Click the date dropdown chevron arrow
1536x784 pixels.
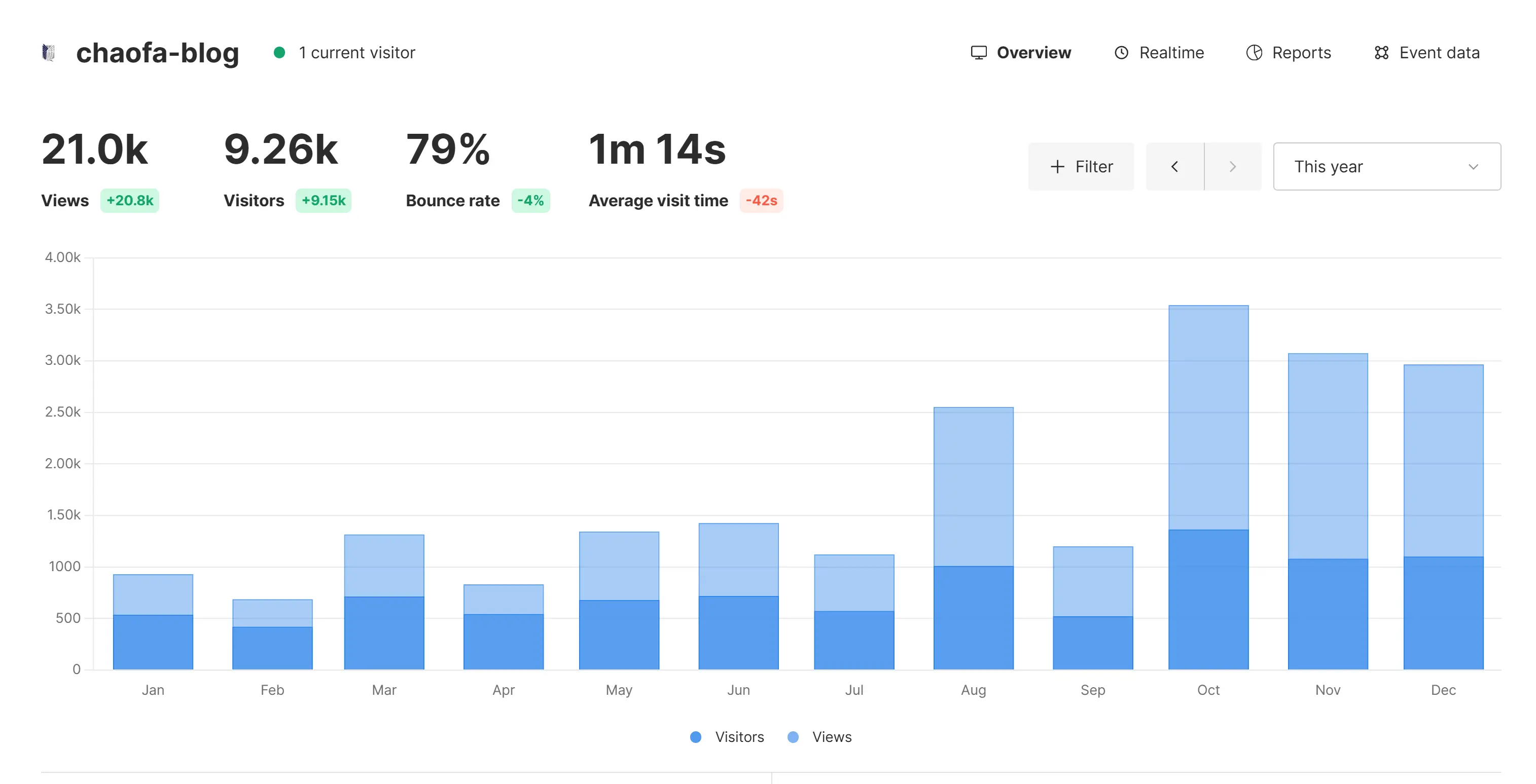tap(1473, 167)
